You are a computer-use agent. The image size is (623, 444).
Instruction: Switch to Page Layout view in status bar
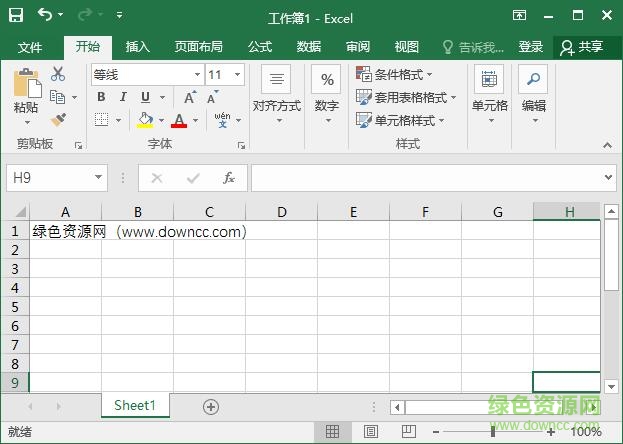click(371, 432)
